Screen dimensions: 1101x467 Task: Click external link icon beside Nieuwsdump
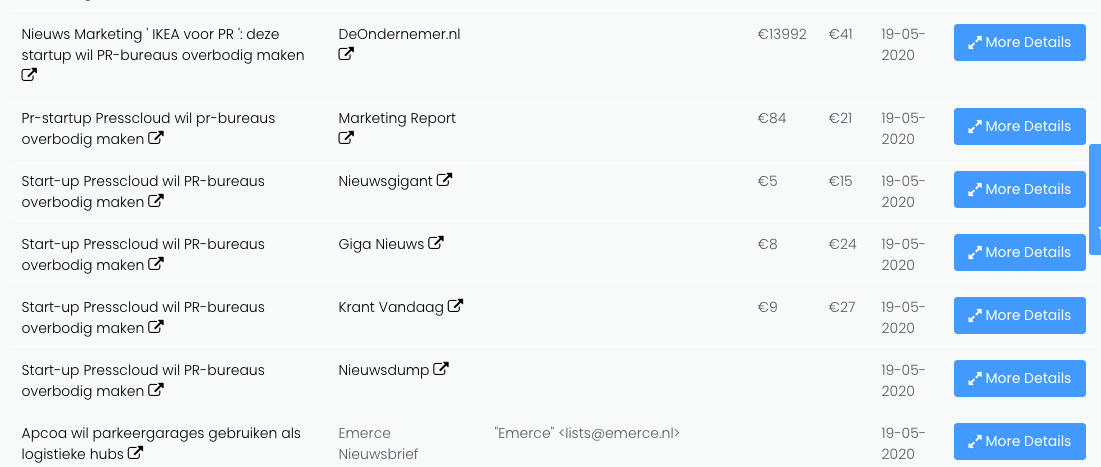click(441, 370)
